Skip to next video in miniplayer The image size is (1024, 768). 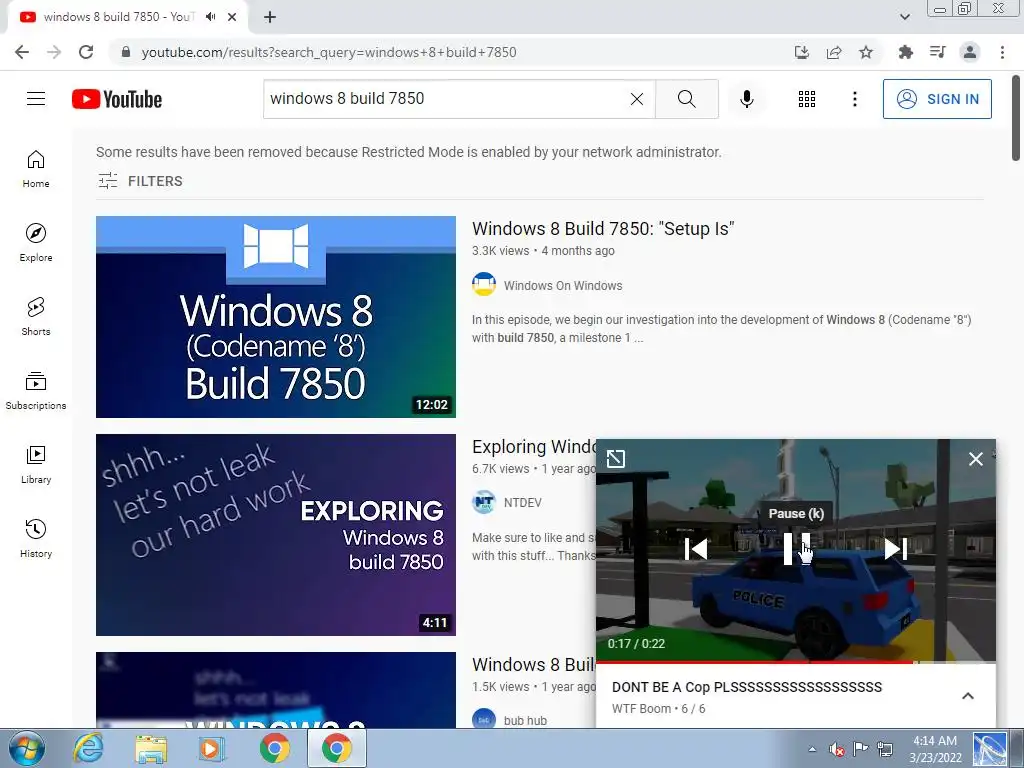(895, 549)
